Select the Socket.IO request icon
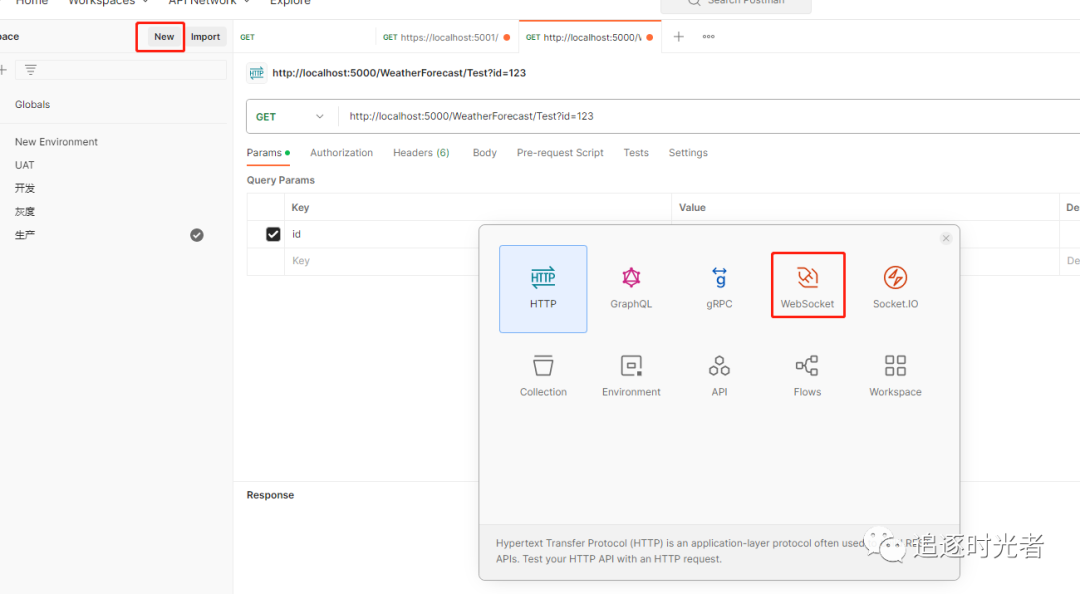The image size is (1080, 594). click(x=895, y=278)
